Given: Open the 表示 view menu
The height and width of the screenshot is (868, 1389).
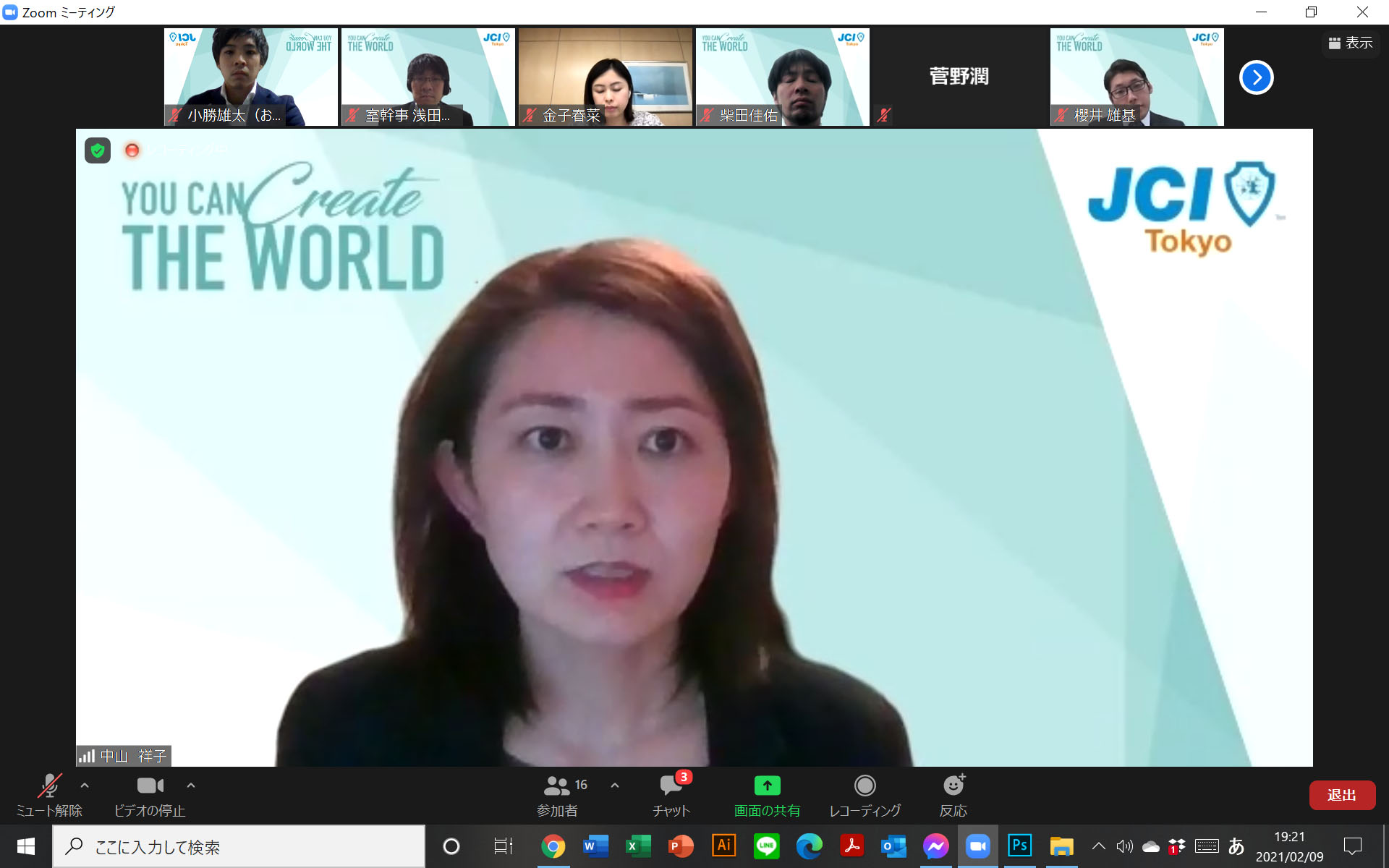Looking at the screenshot, I should (1351, 43).
